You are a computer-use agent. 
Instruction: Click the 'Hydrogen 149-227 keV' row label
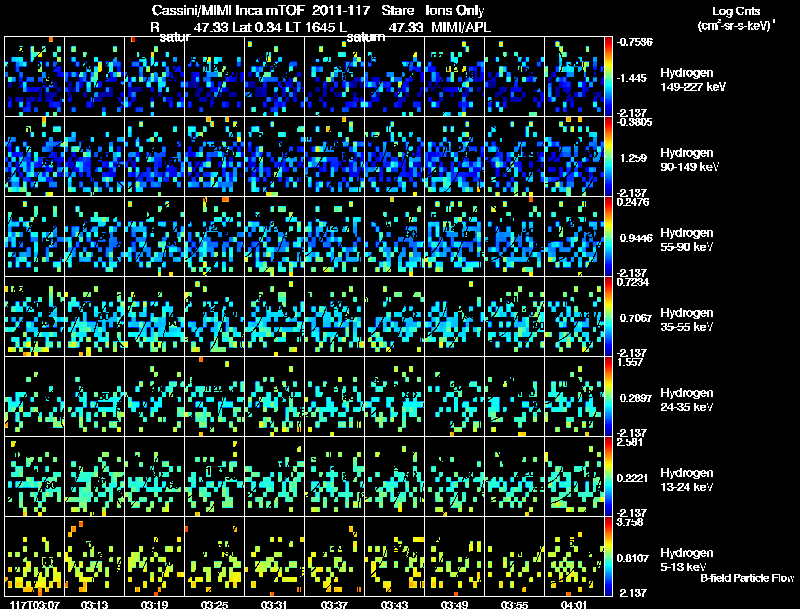pyautogui.click(x=693, y=80)
